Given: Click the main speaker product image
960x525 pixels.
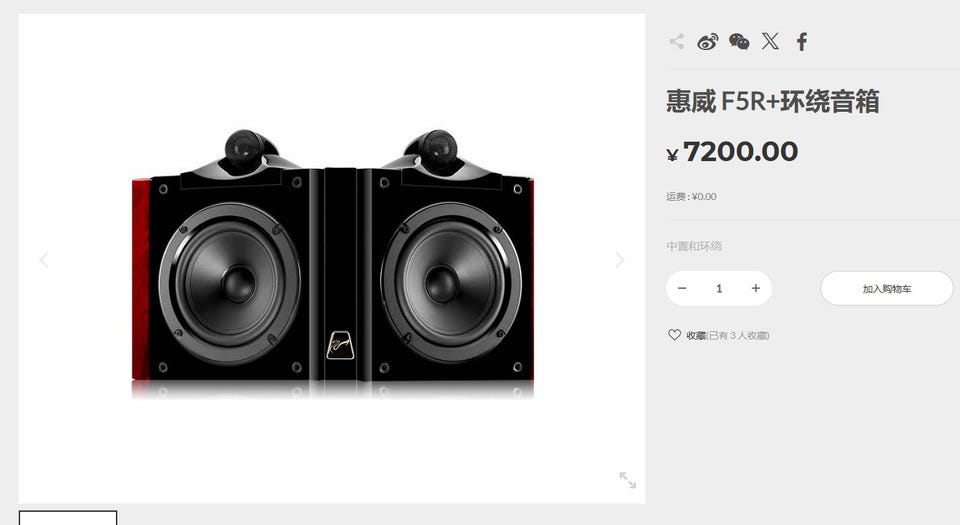Looking at the screenshot, I should click(332, 264).
